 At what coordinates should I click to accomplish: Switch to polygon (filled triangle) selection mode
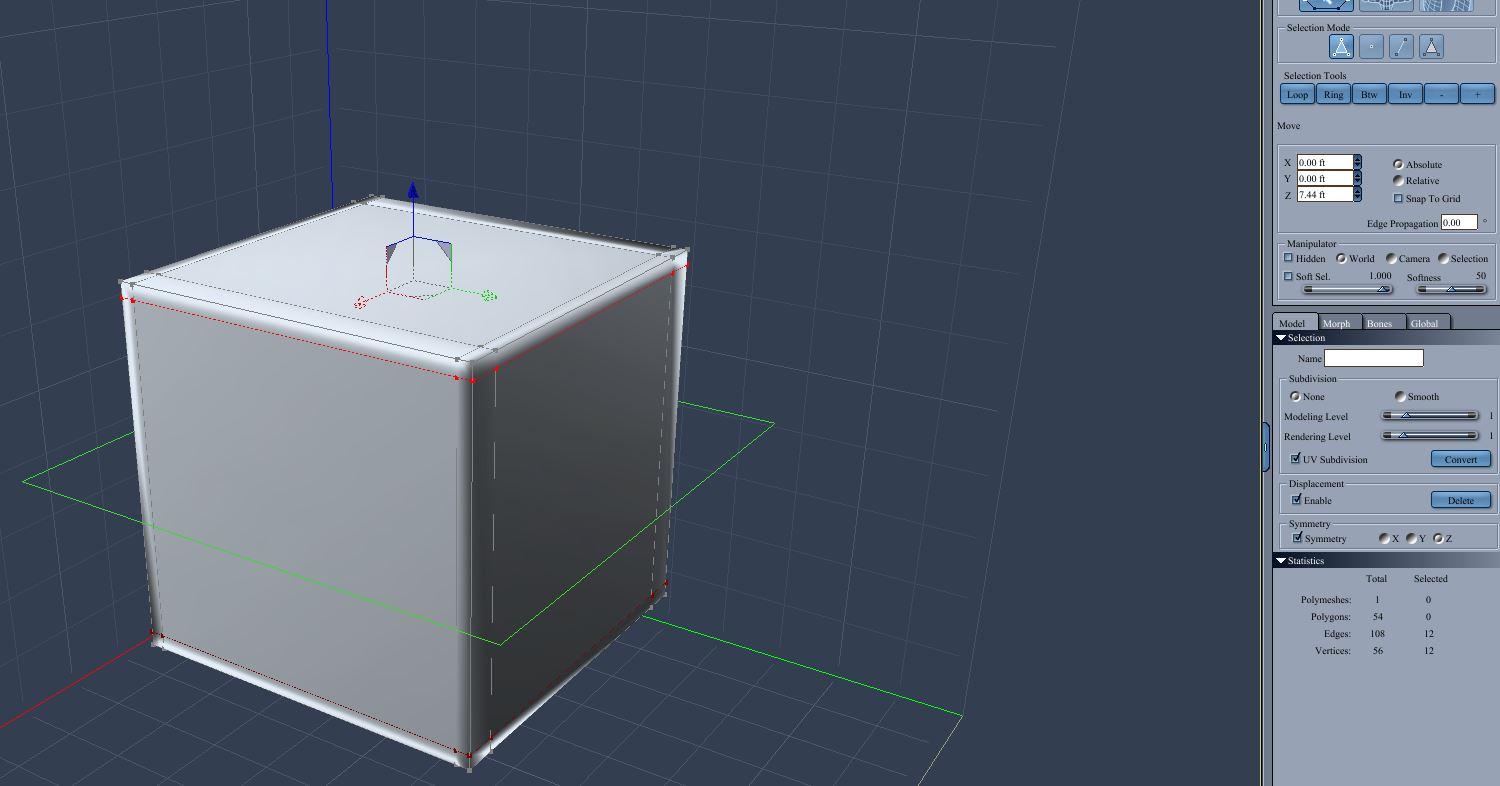[1431, 47]
